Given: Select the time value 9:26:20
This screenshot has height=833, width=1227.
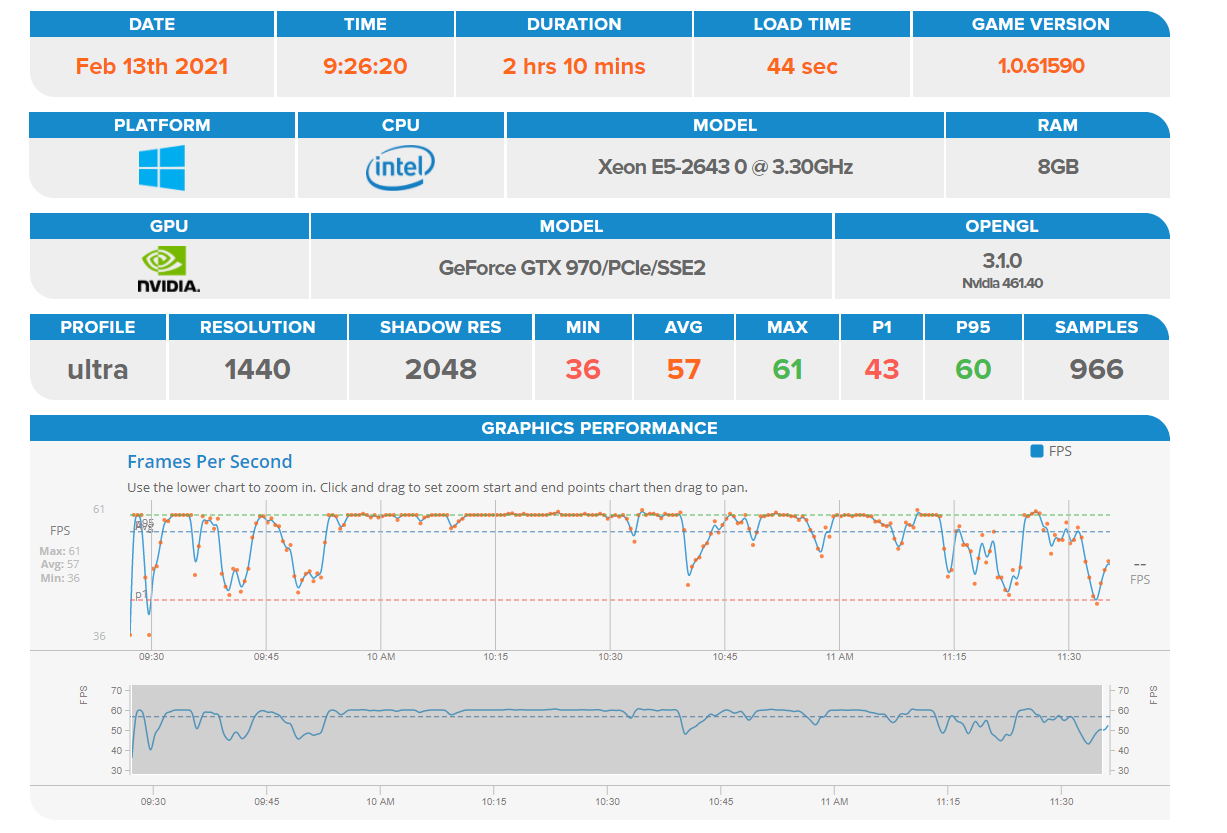Looking at the screenshot, I should tap(365, 67).
